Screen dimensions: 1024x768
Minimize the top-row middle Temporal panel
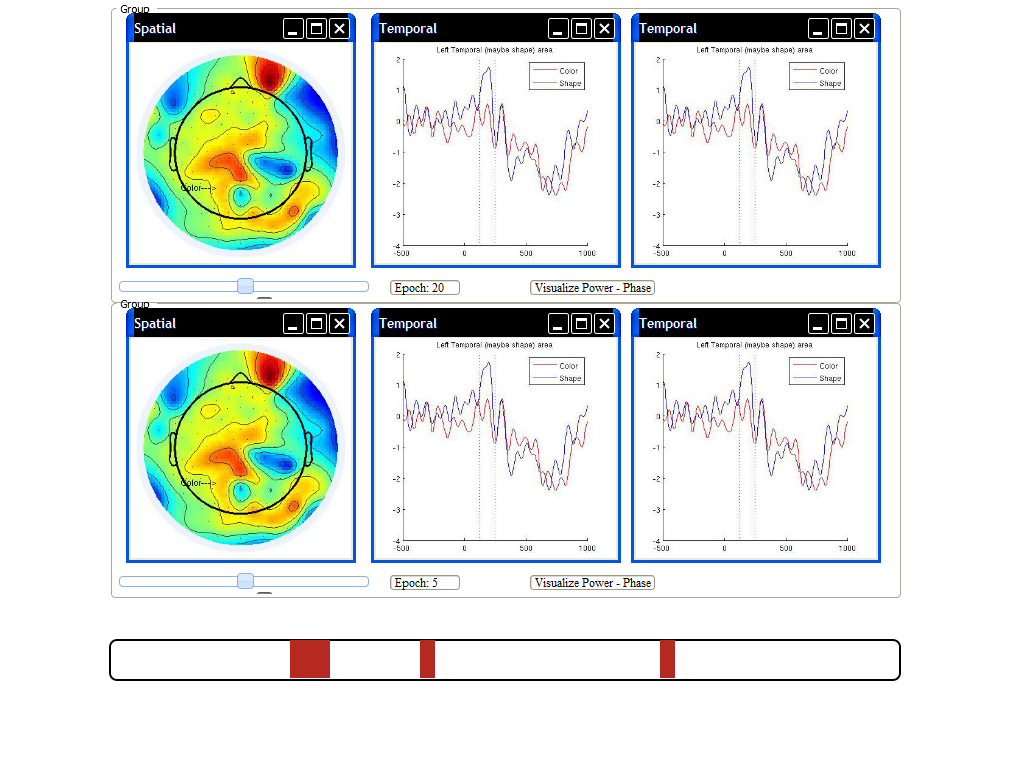[558, 29]
